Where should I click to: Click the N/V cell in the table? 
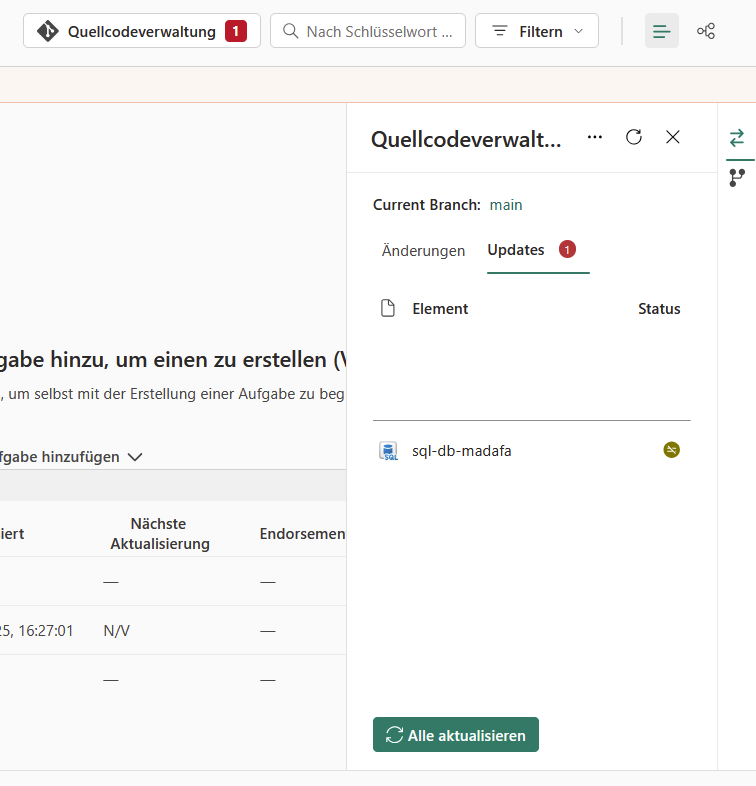[x=116, y=631]
